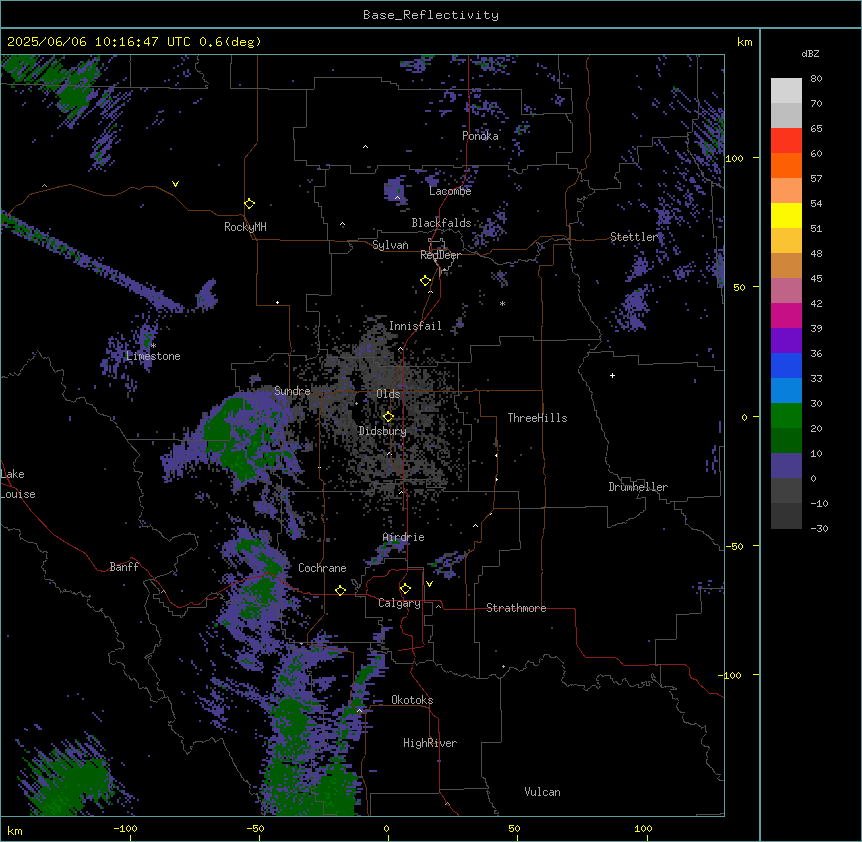Click the Strathmore label
This screenshot has width=862, height=842.
pos(516,608)
